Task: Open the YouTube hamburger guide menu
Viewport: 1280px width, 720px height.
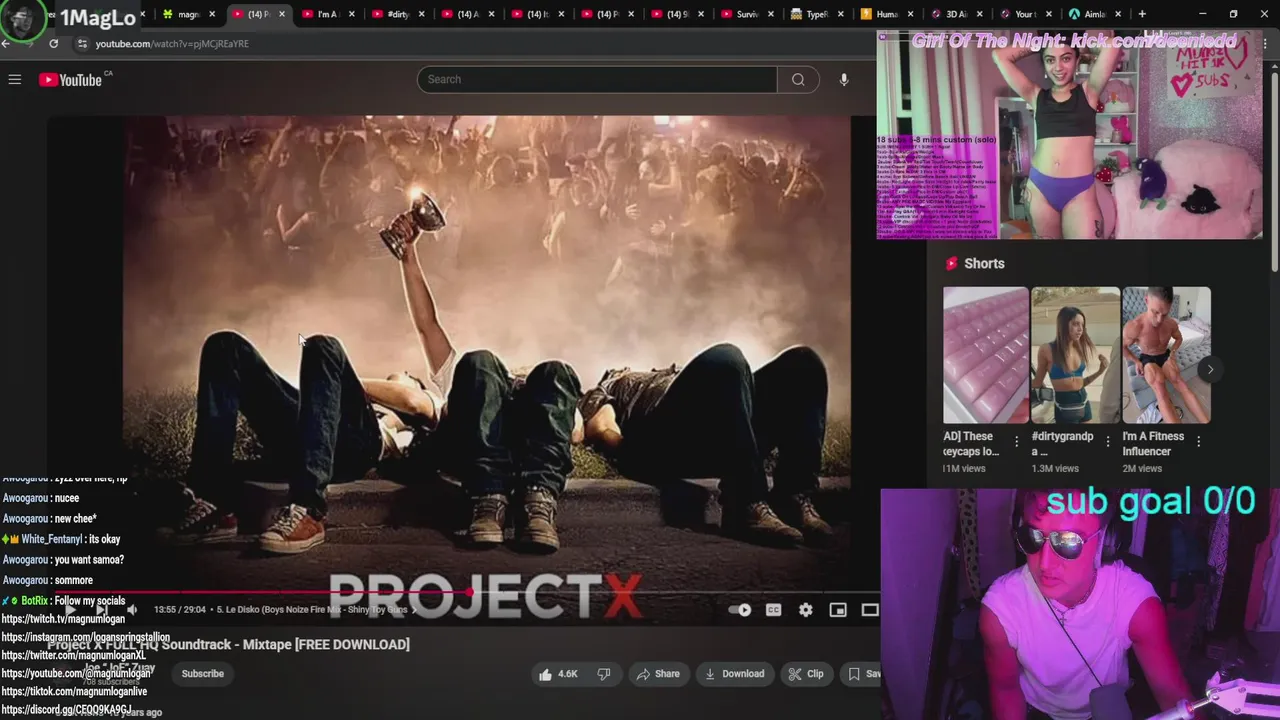Action: tap(15, 79)
